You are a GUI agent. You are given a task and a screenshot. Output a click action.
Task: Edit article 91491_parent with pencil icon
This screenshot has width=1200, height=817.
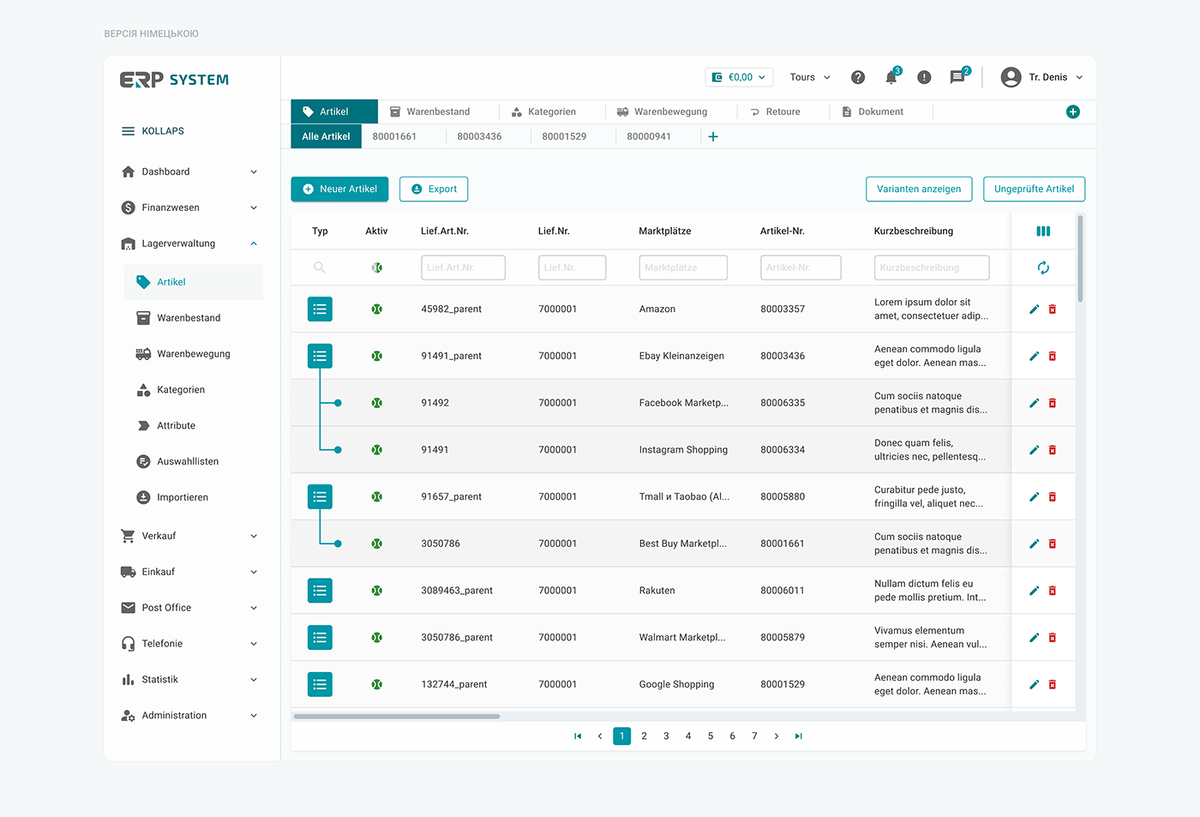pos(1034,356)
